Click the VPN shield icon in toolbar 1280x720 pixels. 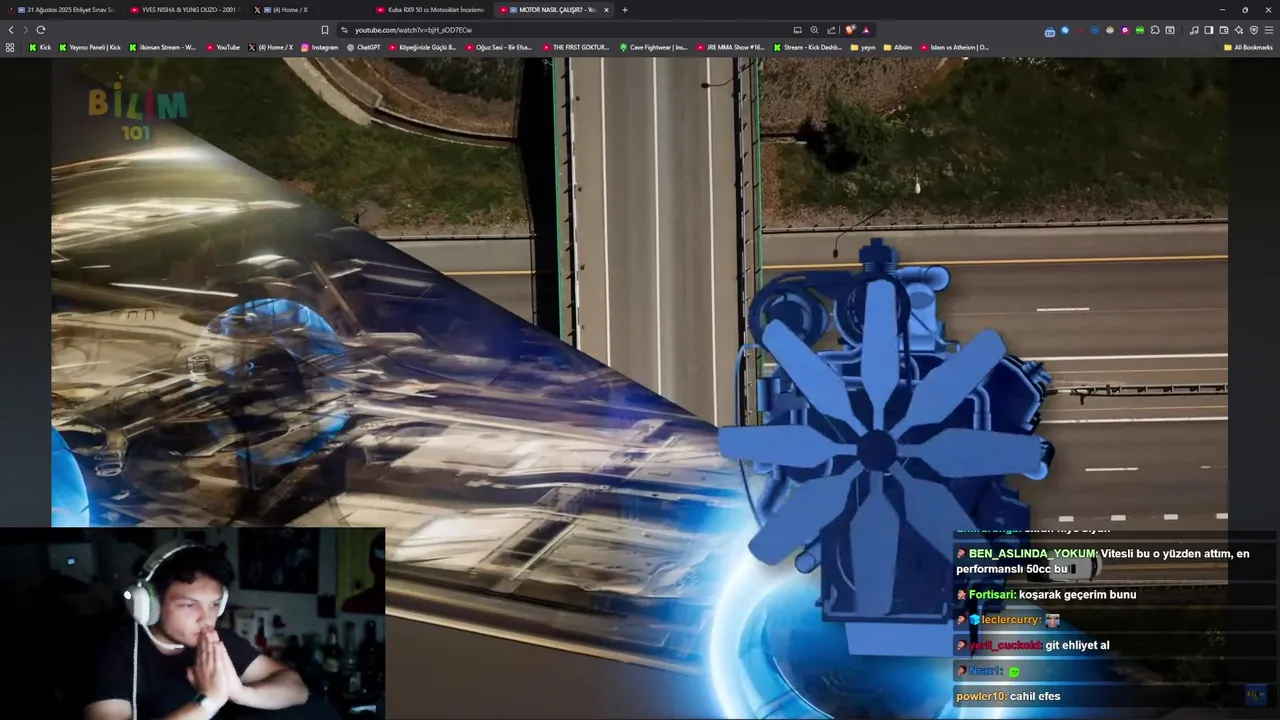(1253, 30)
